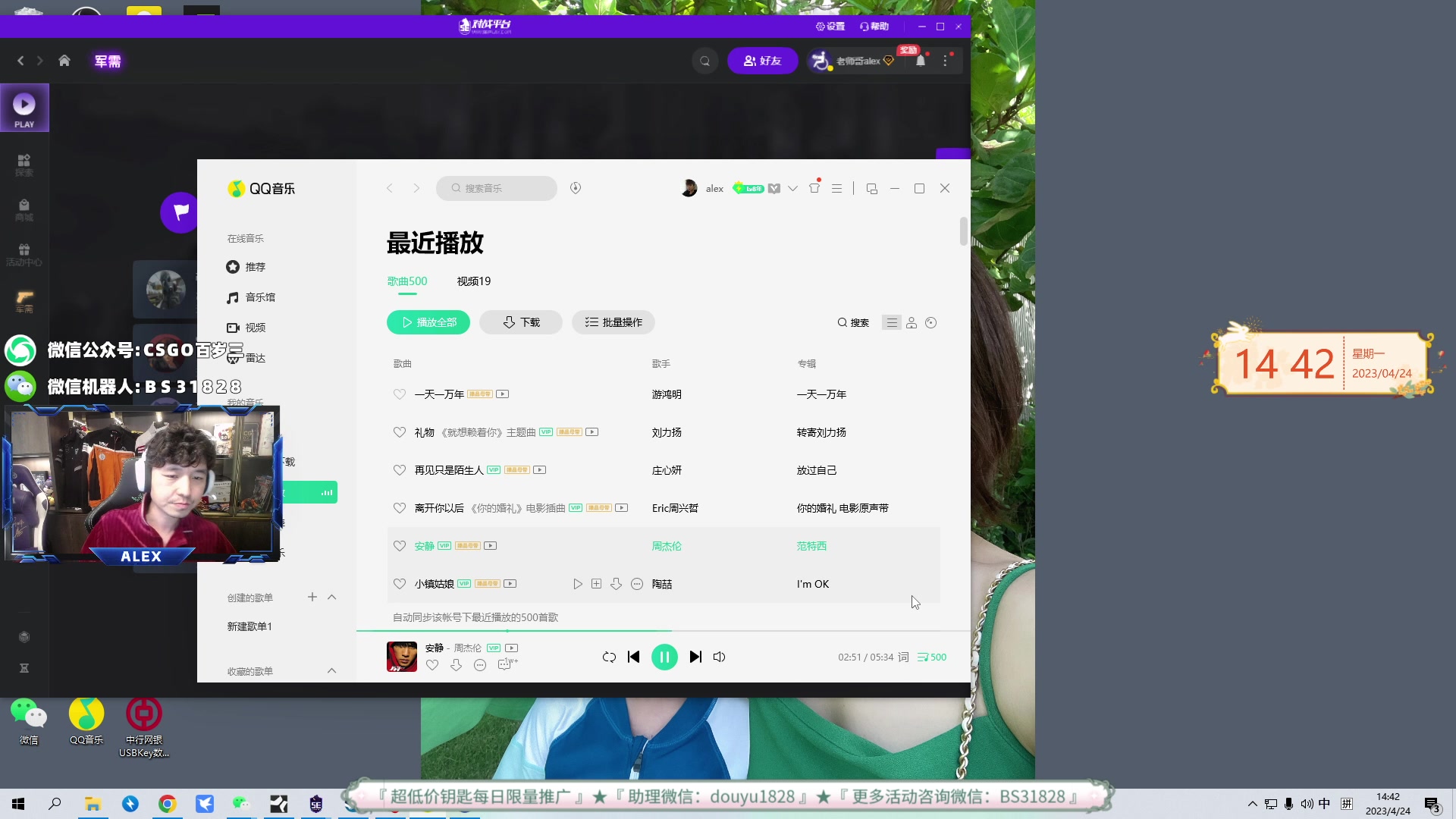Click the now-playing album cover thumbnail
The image size is (1456, 819).
402,657
